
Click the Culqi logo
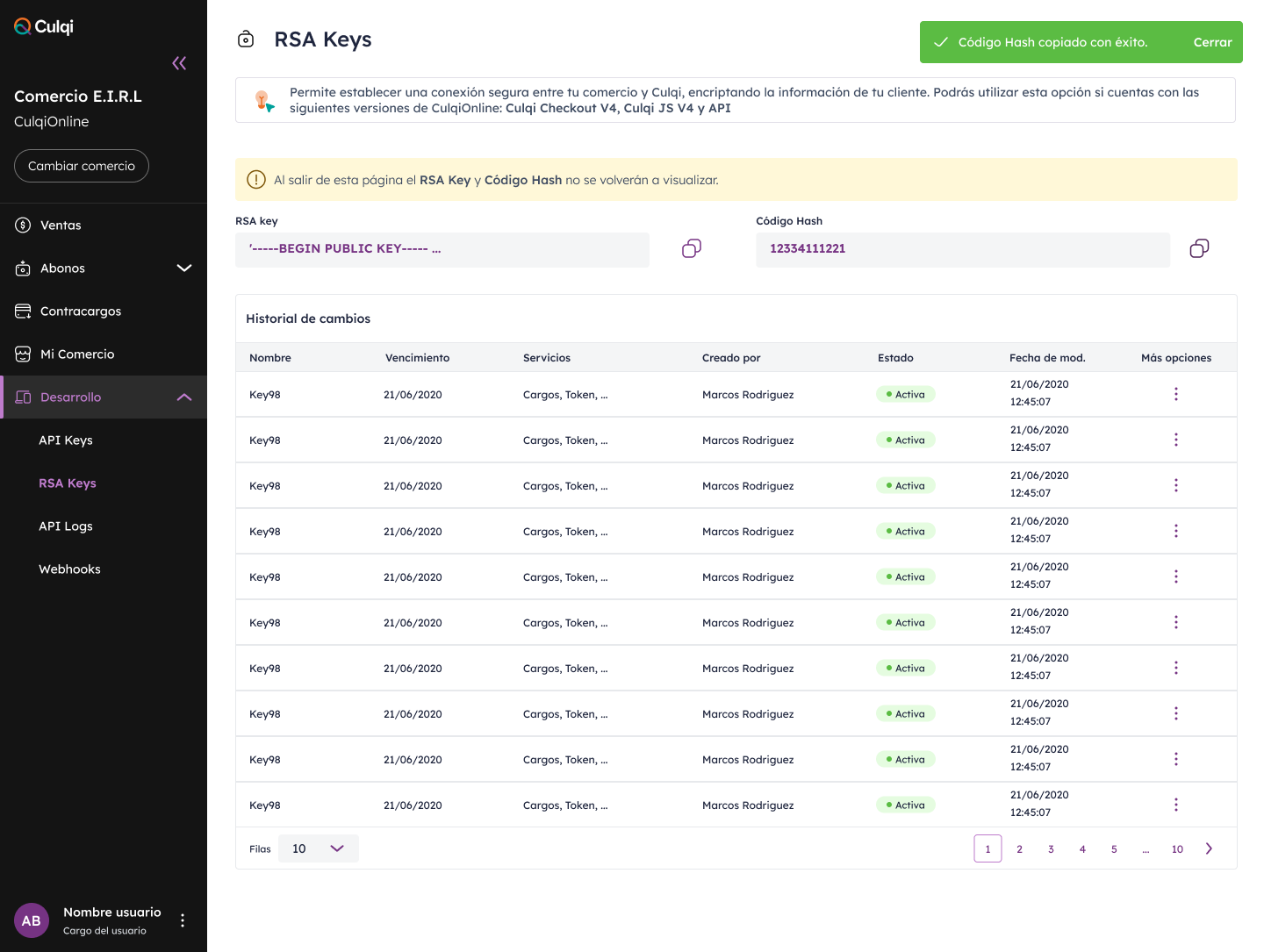pyautogui.click(x=44, y=26)
